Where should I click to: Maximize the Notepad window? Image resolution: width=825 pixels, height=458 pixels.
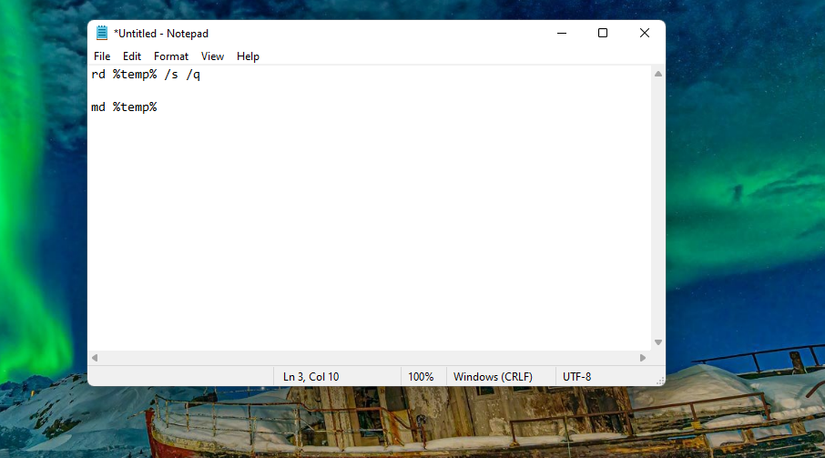click(x=602, y=33)
